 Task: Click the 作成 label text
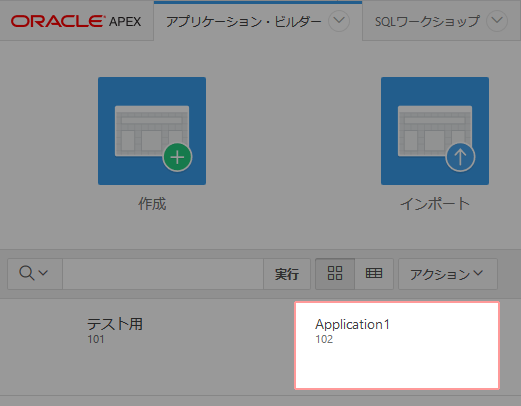[152, 203]
